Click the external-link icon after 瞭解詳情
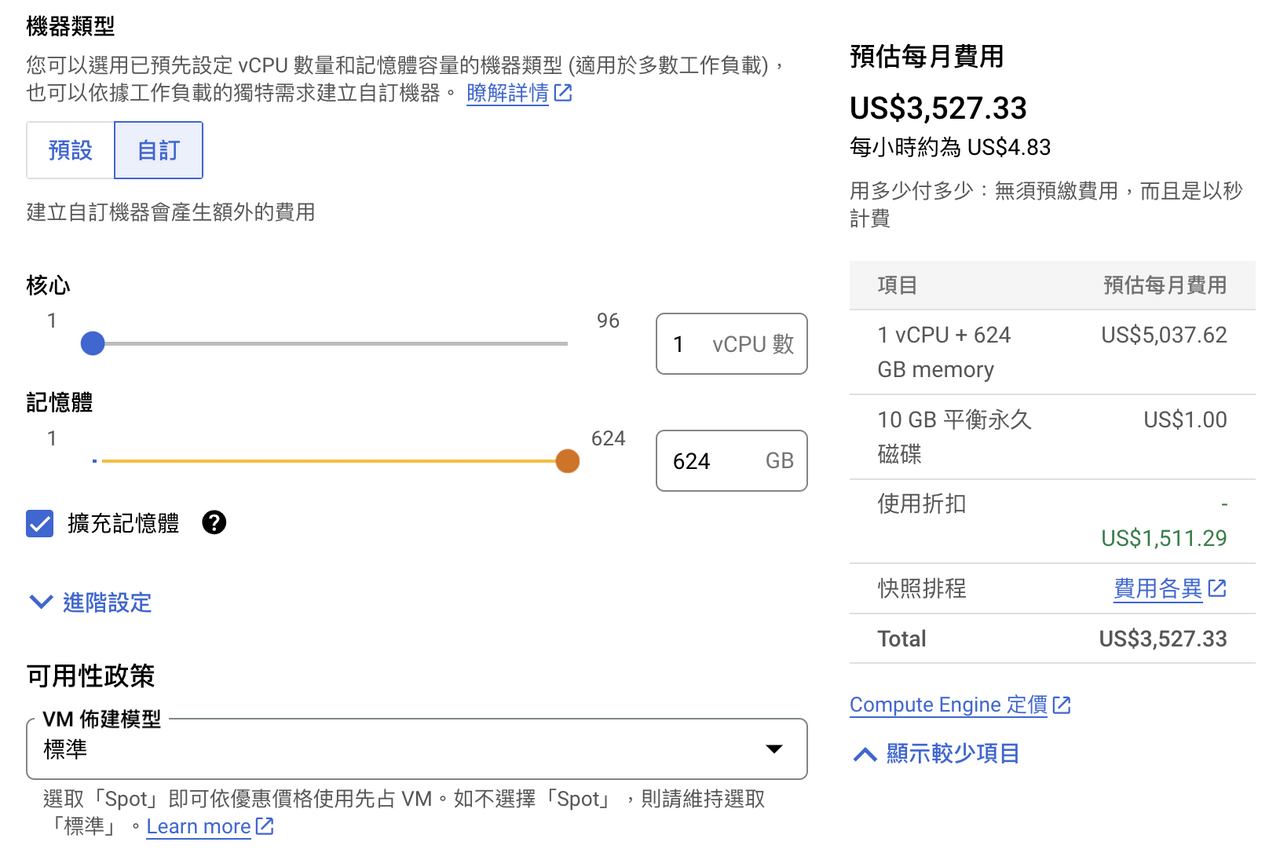The height and width of the screenshot is (861, 1280). pos(563,93)
